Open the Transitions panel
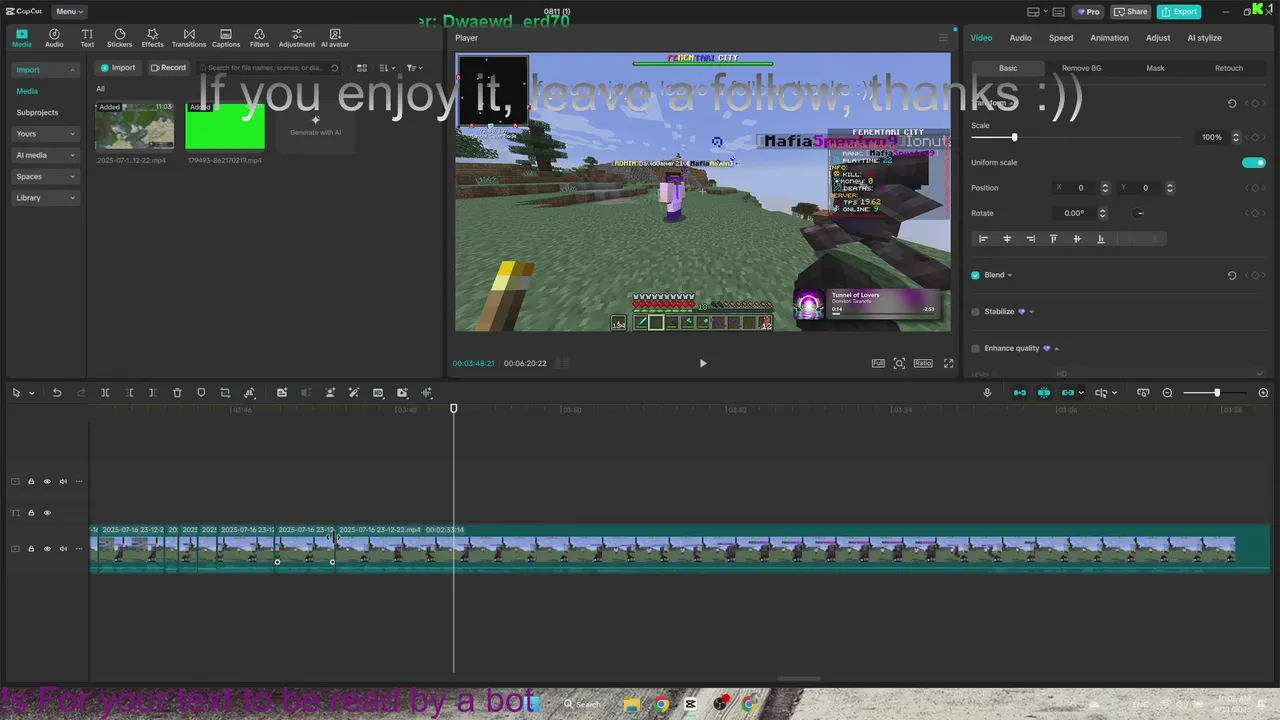This screenshot has height=720, width=1280. pyautogui.click(x=189, y=38)
